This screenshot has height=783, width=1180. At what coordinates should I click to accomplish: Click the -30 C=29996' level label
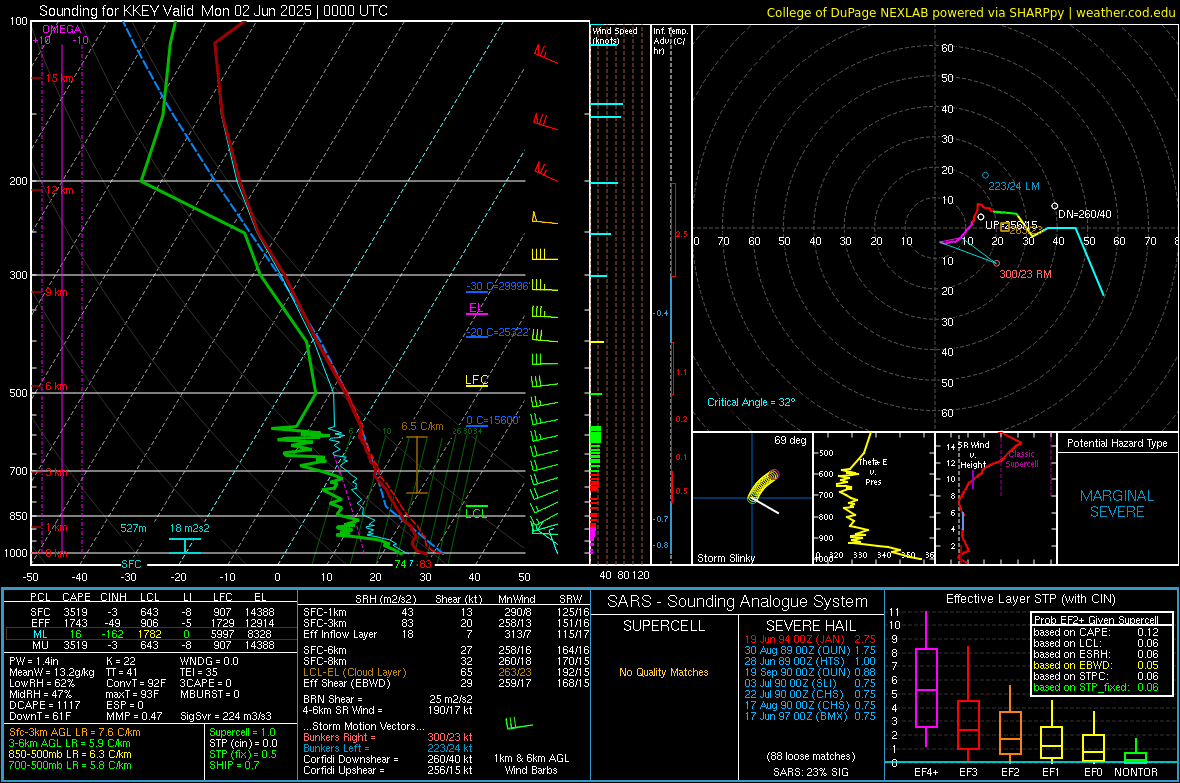[497, 286]
